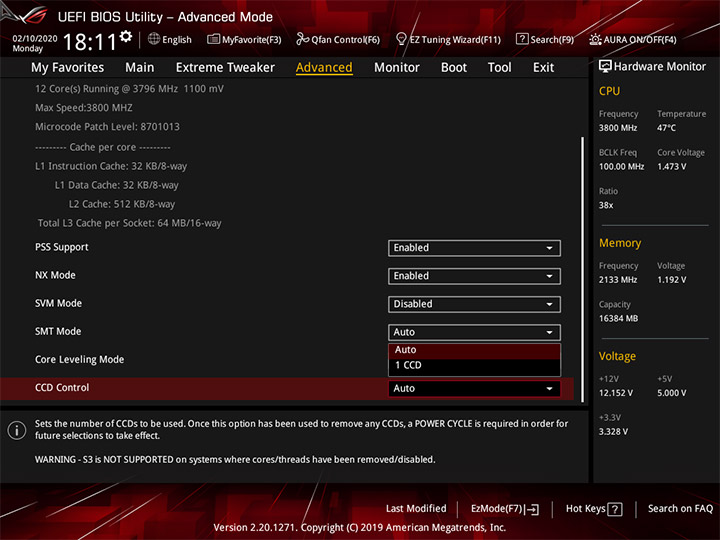Click the PSS Support label
Image resolution: width=720 pixels, height=540 pixels.
(62, 247)
